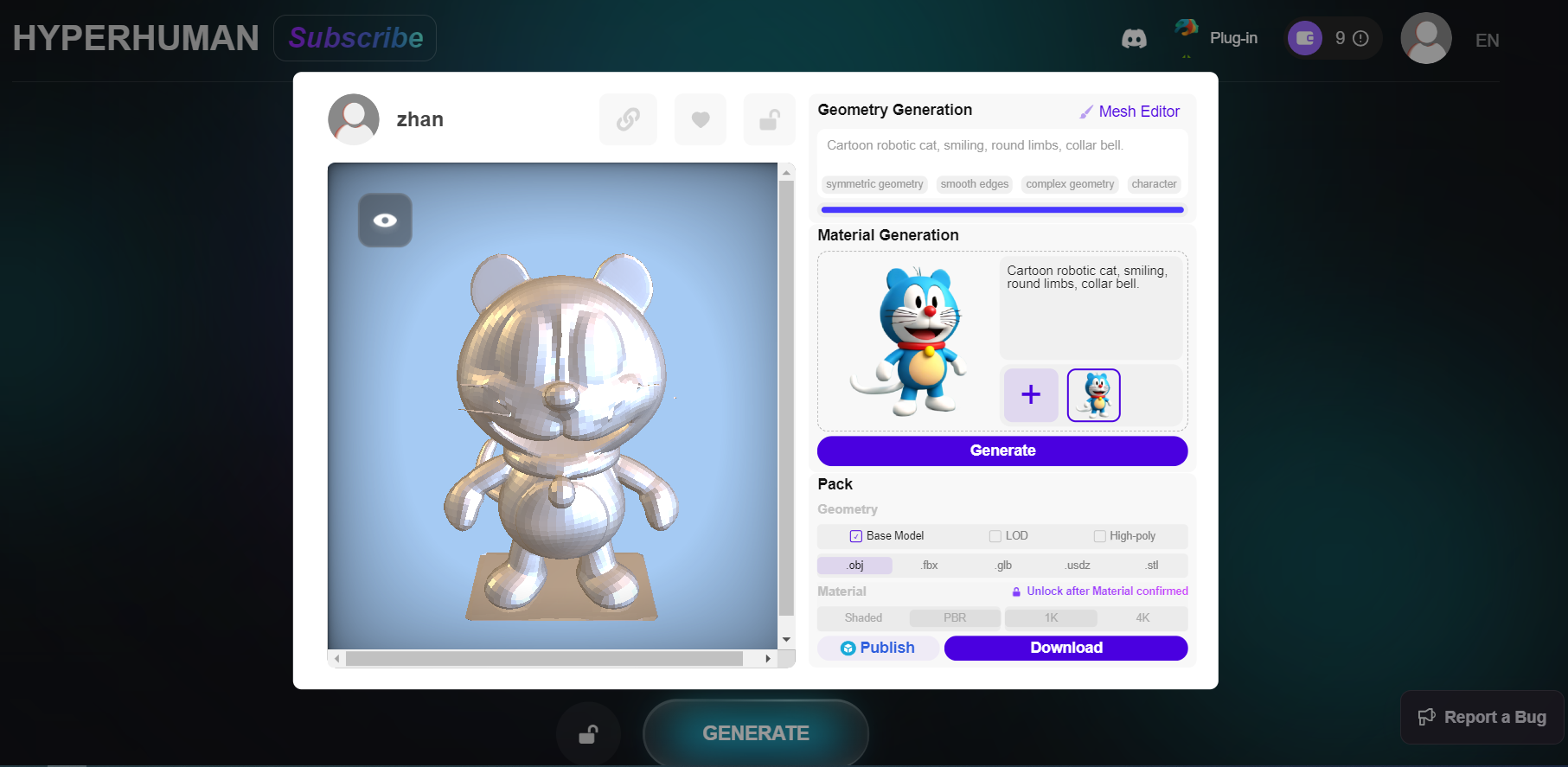Choose PBR material option
This screenshot has width=1568, height=767.
955,618
